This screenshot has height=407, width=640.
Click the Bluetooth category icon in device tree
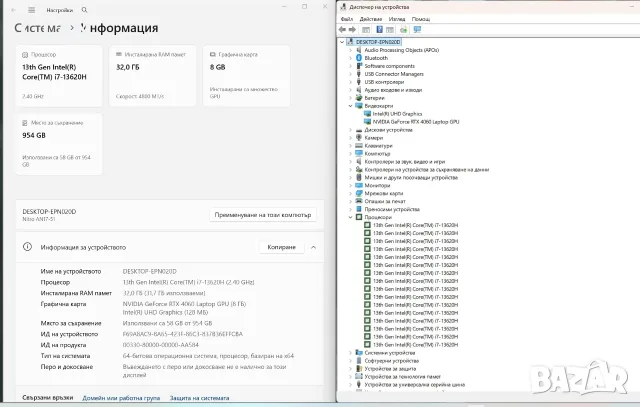click(x=359, y=58)
